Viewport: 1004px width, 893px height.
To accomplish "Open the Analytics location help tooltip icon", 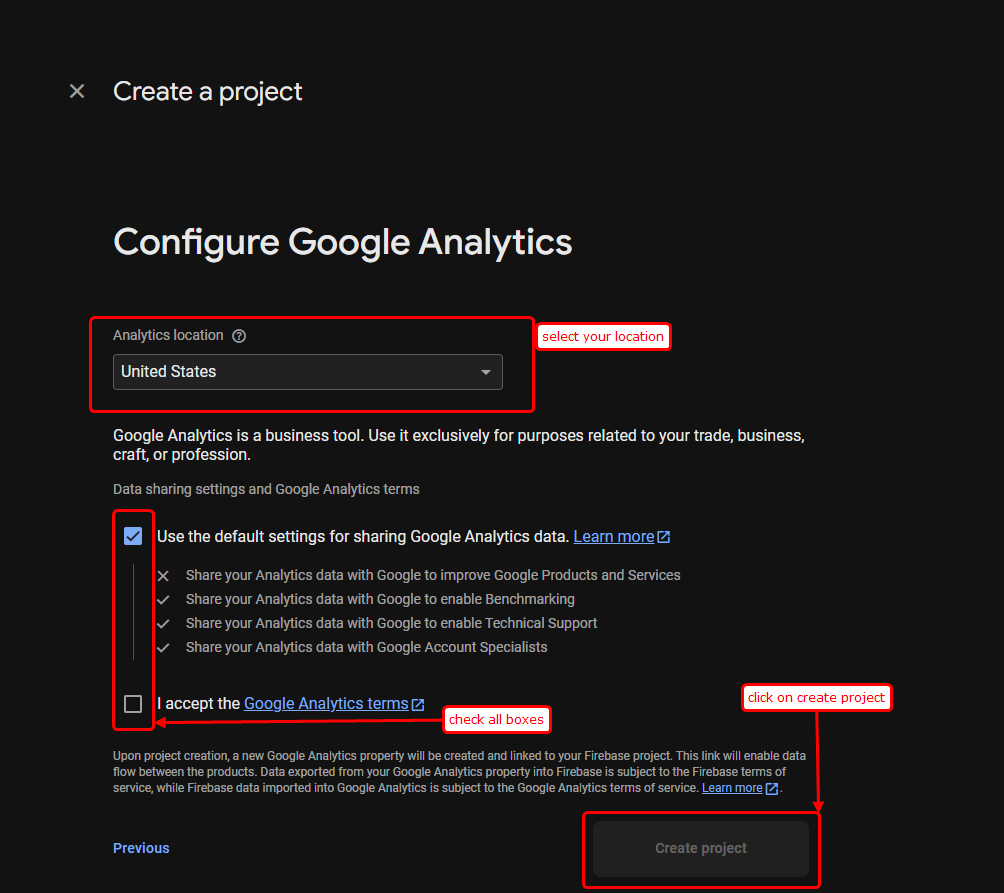I will pos(239,335).
